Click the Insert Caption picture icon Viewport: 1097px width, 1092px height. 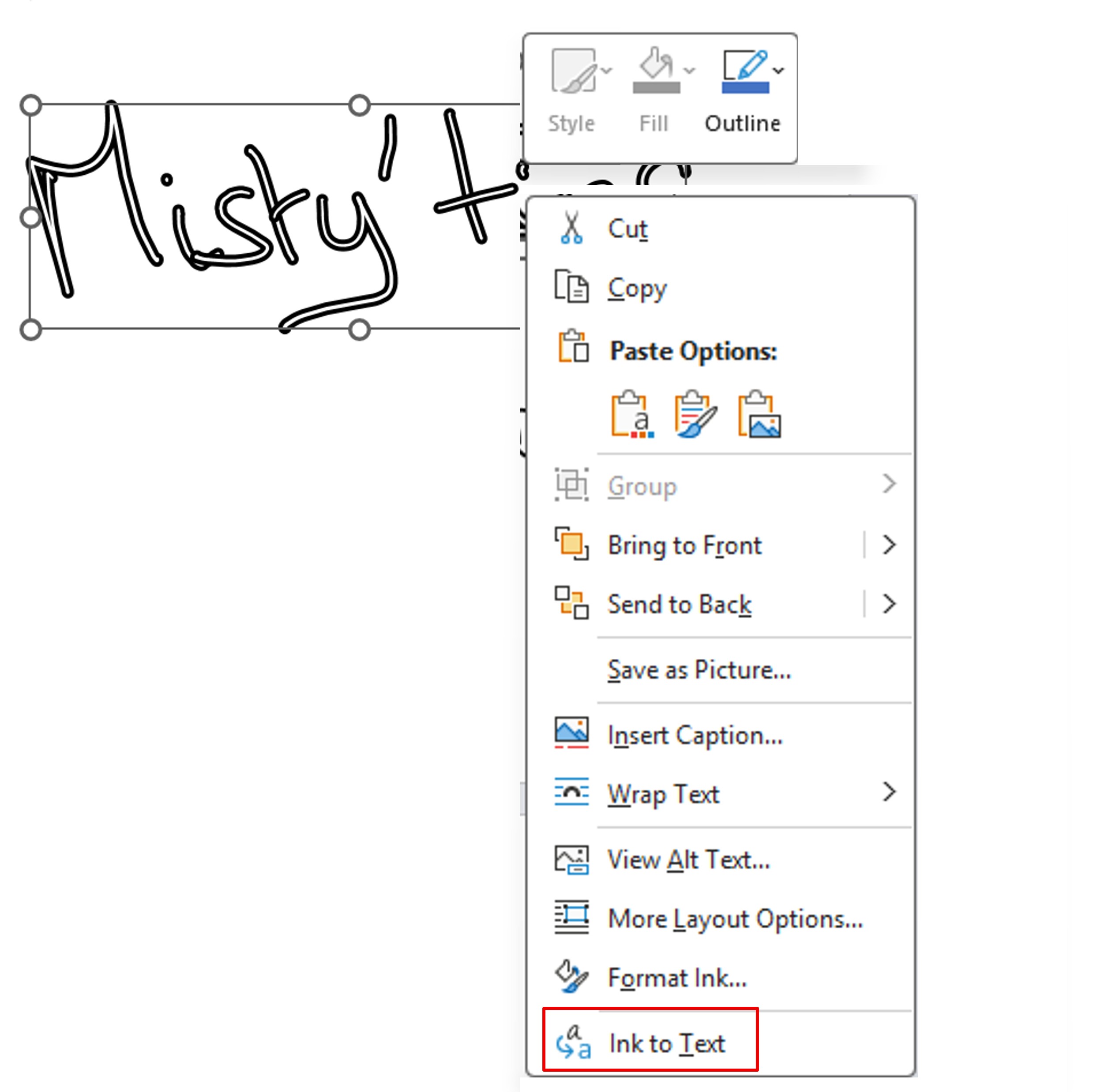tap(571, 732)
